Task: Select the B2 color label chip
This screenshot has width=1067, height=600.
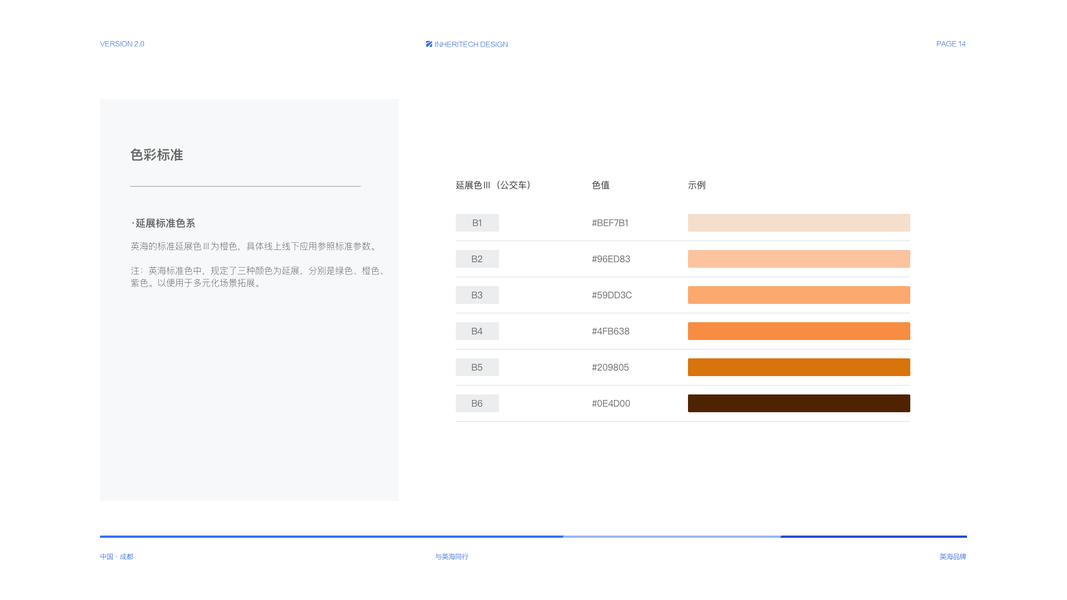Action: 477,259
